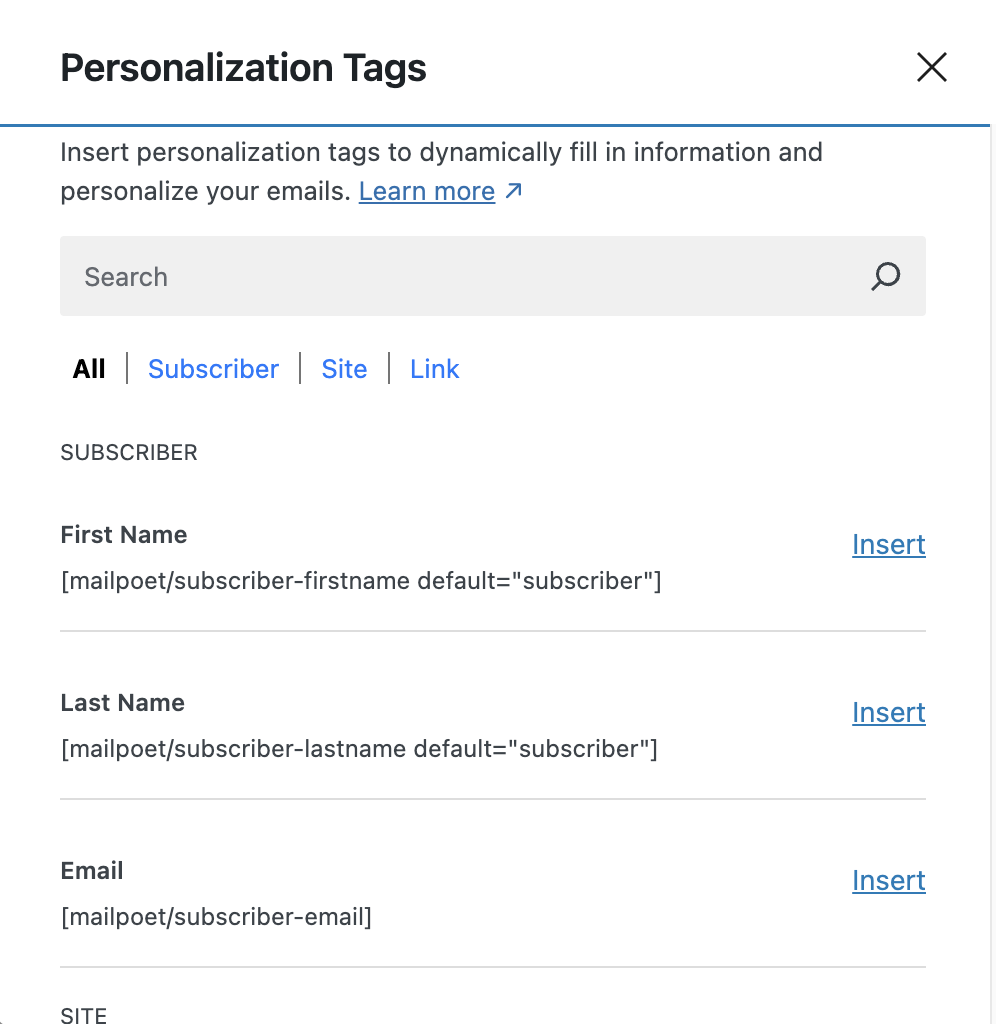
Task: Close the Personalization Tags dialog
Action: click(x=931, y=67)
